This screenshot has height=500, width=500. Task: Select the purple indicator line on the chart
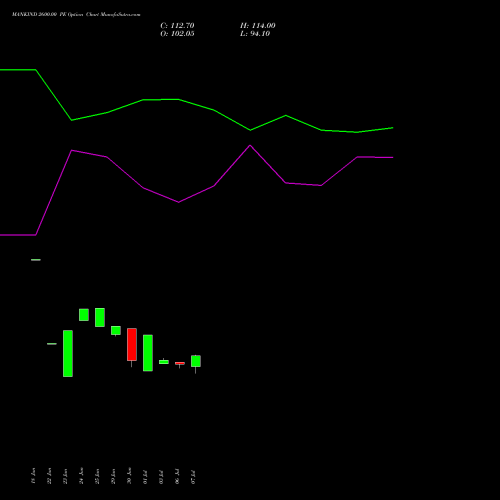point(197,190)
